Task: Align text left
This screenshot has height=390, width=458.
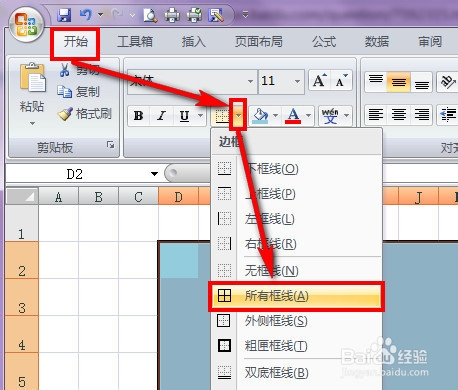Action: (376, 115)
